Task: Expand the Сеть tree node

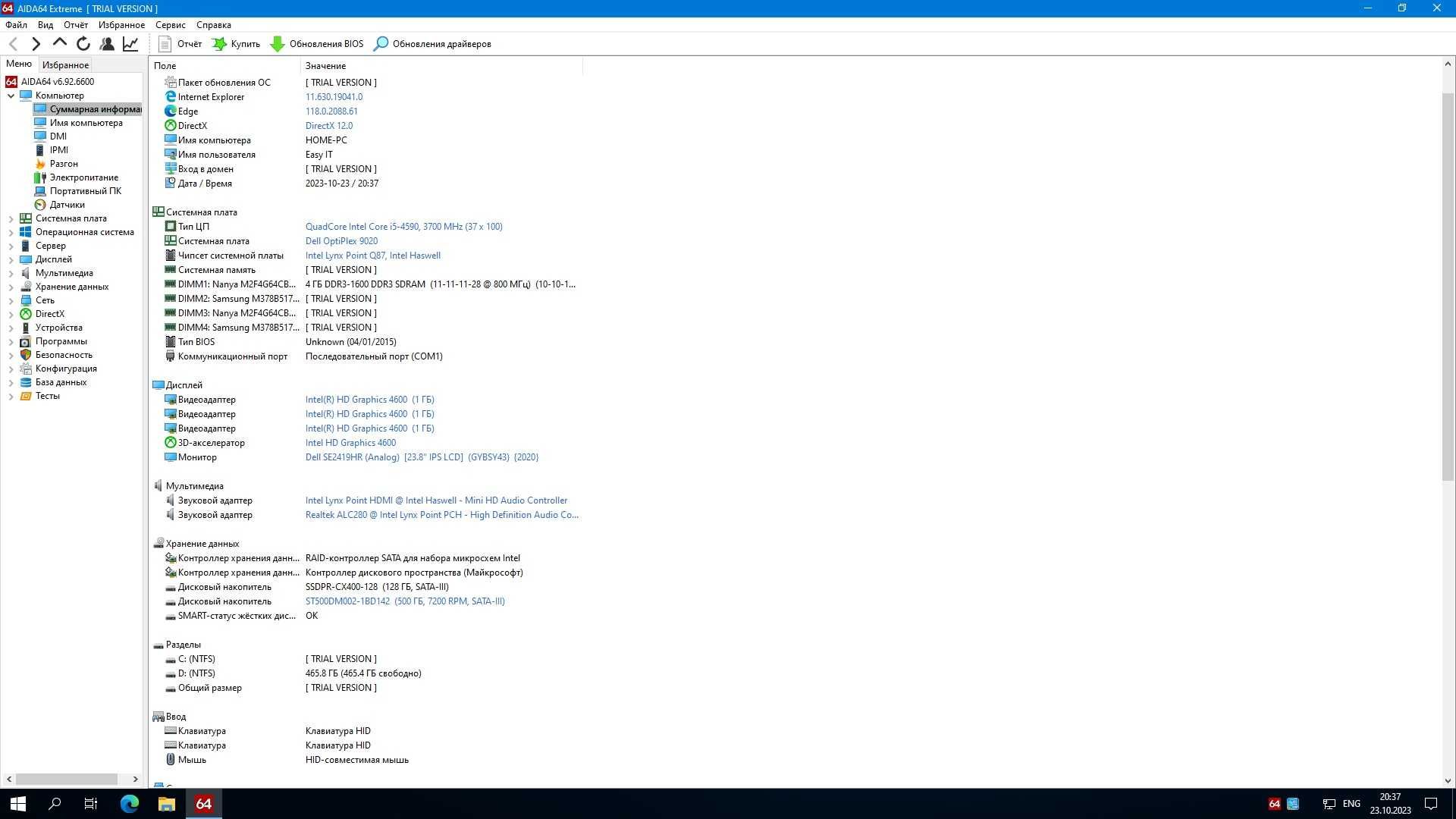Action: coord(11,300)
